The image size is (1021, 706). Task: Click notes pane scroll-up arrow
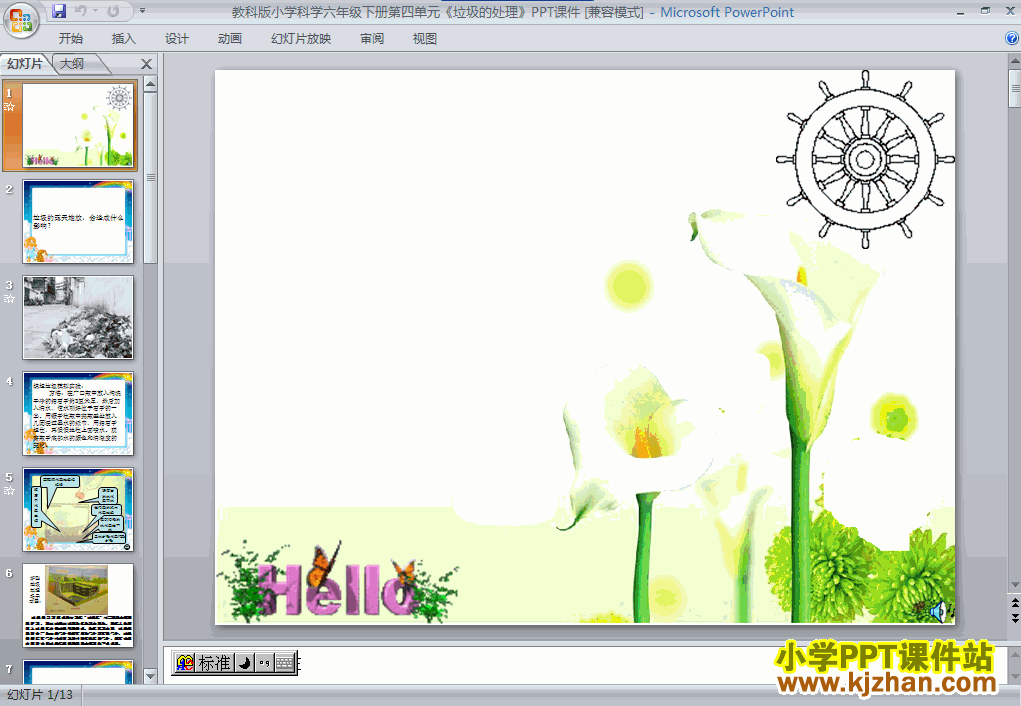pos(1014,653)
